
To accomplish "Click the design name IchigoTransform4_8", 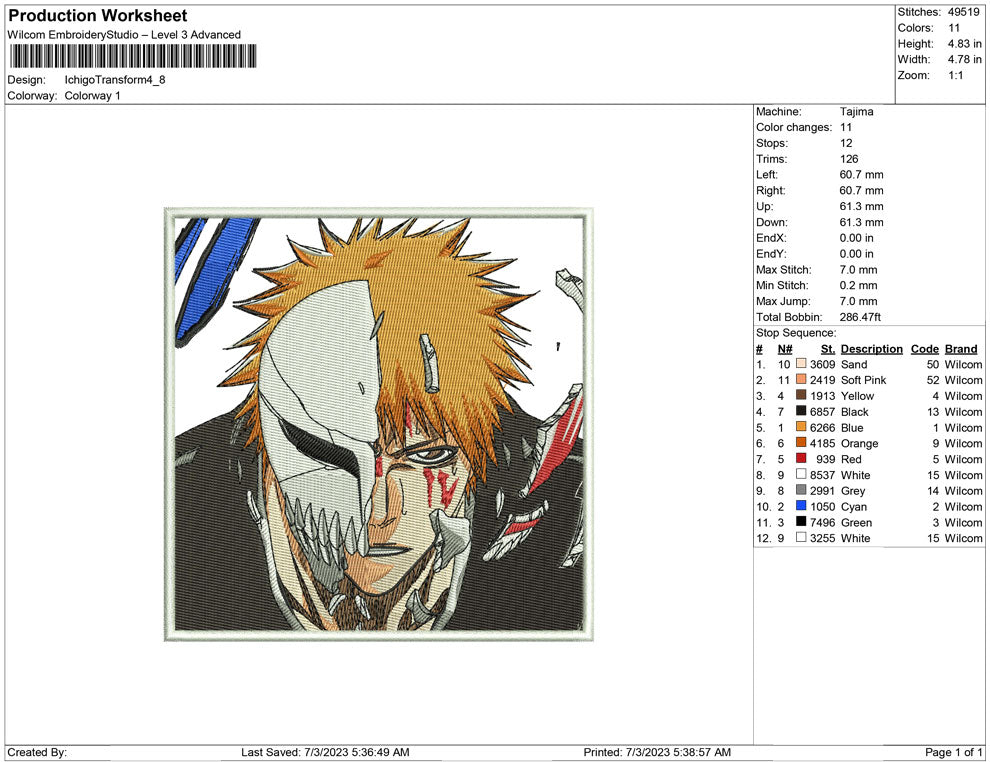I will (115, 80).
